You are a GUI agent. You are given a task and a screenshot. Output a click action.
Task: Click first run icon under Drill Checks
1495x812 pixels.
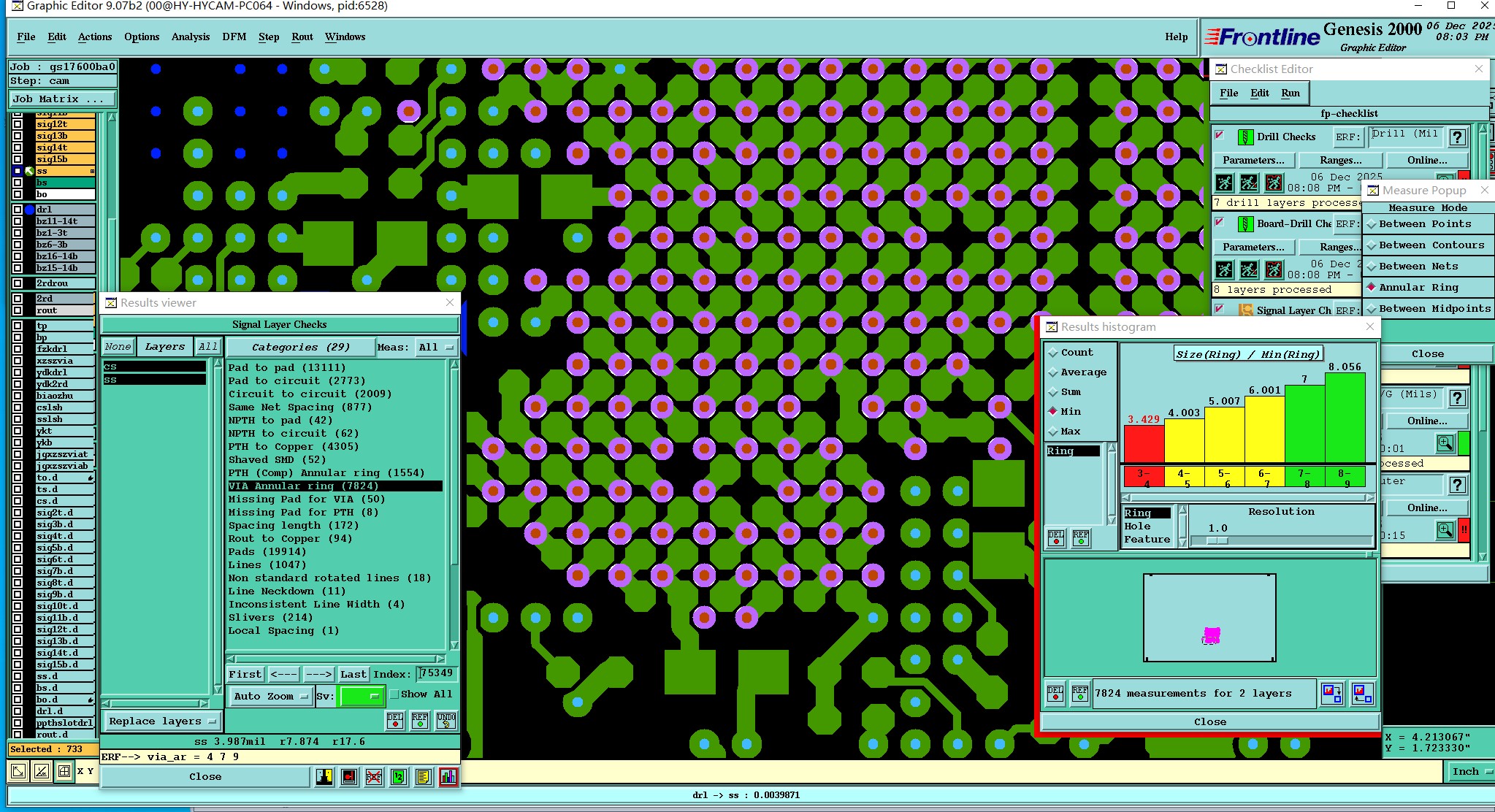point(1225,183)
